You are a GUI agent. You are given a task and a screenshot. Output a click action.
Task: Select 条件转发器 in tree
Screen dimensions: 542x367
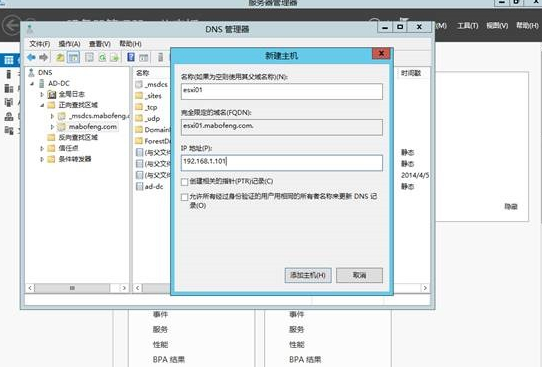75,159
